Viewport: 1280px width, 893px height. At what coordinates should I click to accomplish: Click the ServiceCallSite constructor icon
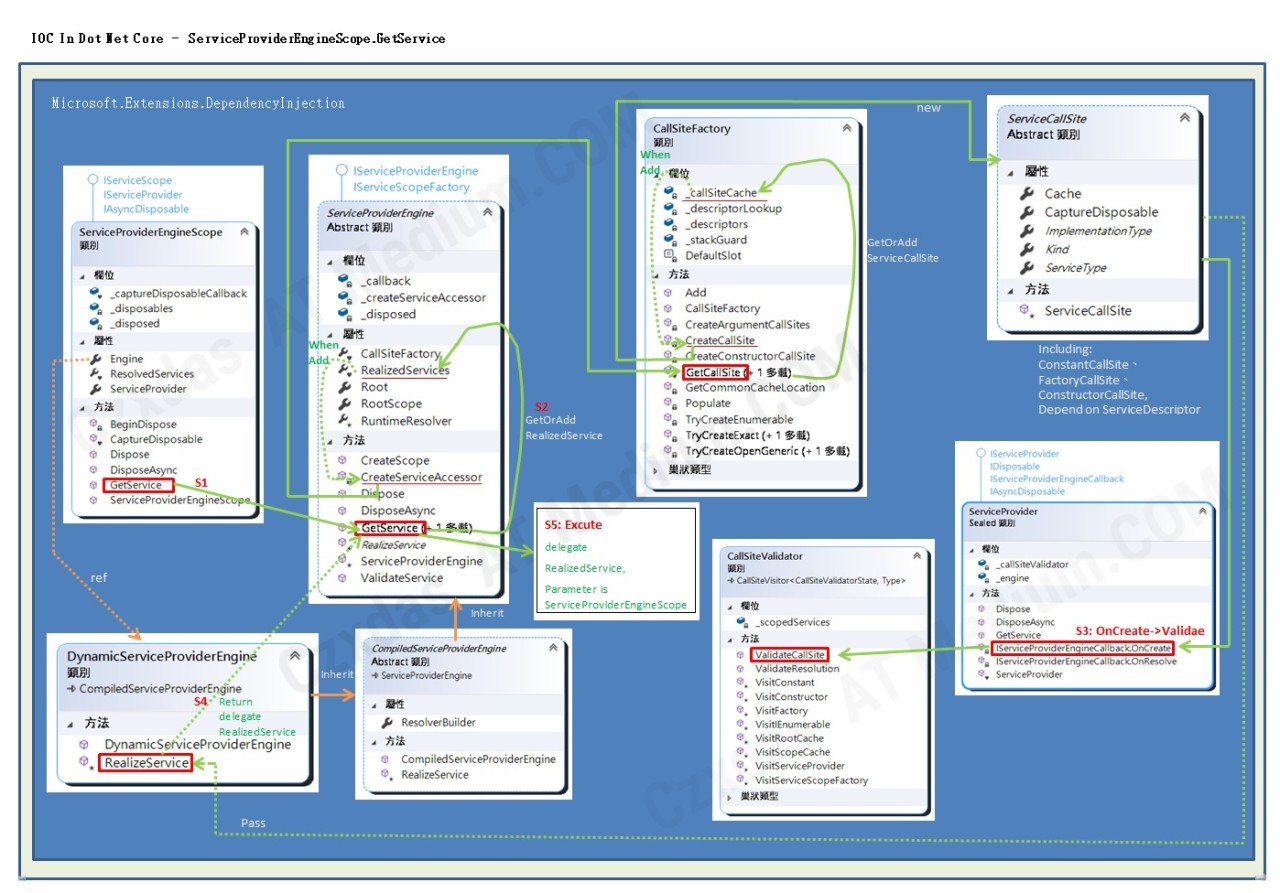pos(1026,311)
